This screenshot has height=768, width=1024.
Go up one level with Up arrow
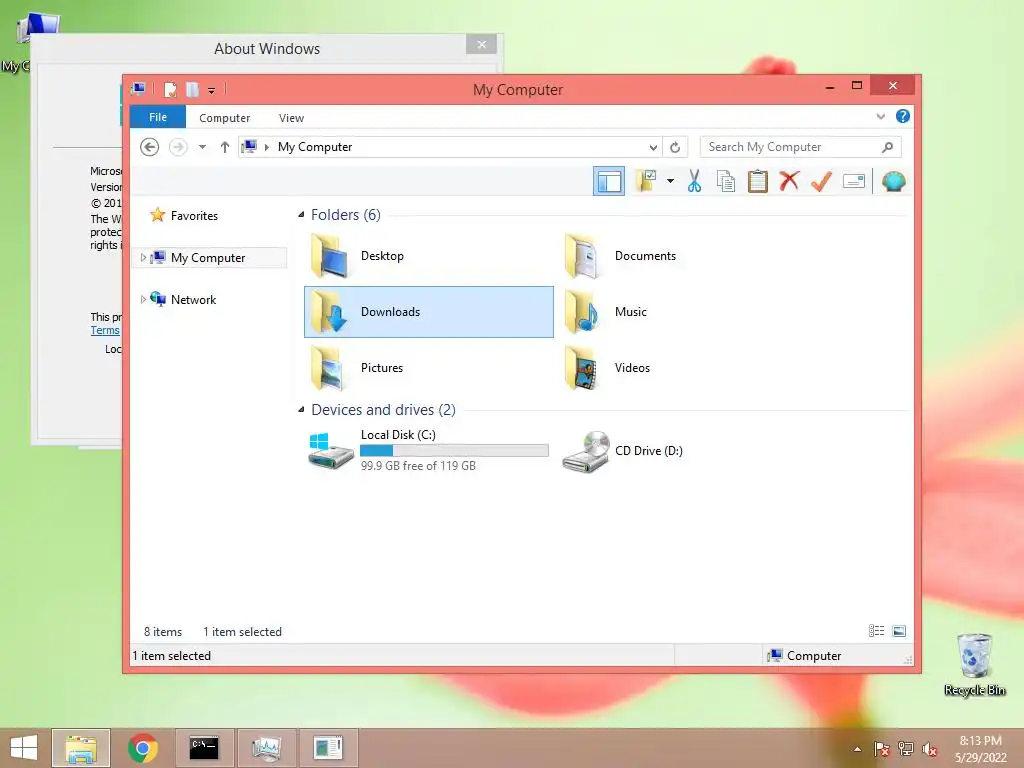[225, 147]
